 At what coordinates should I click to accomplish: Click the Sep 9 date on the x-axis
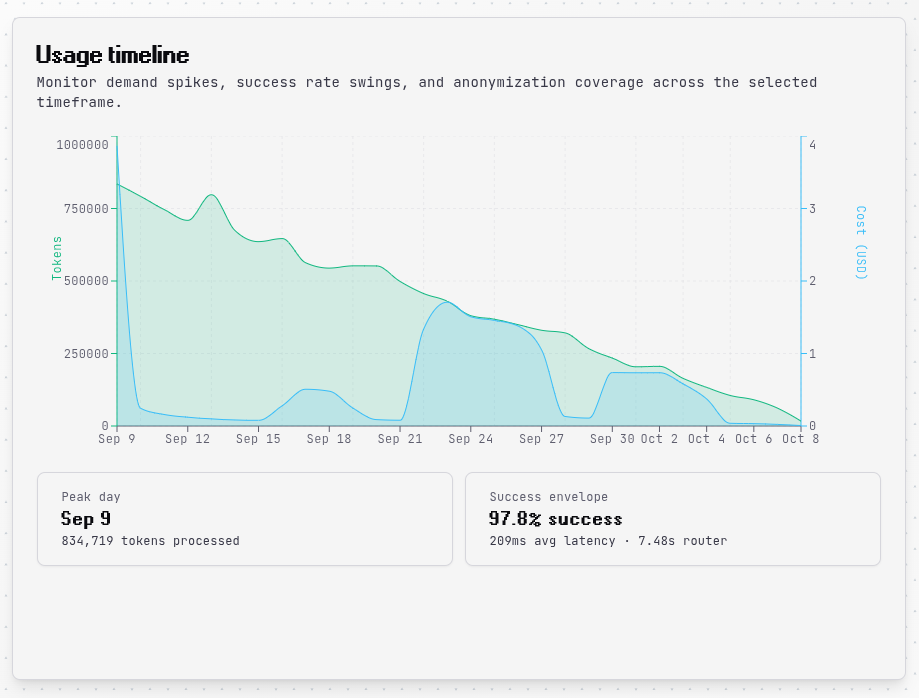(x=117, y=439)
